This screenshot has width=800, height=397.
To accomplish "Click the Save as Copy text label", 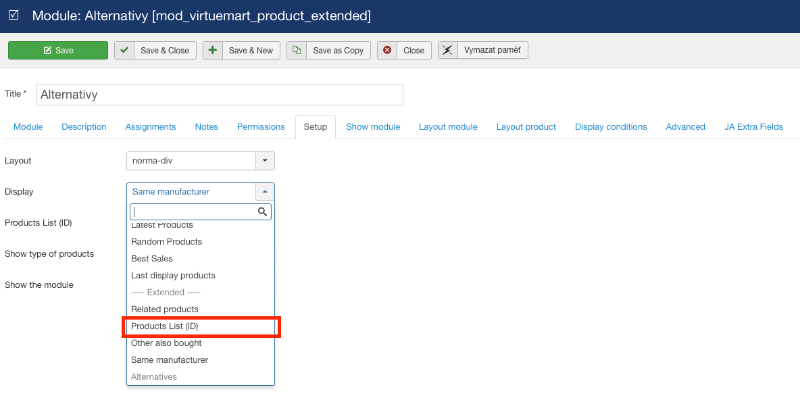I will (x=338, y=51).
